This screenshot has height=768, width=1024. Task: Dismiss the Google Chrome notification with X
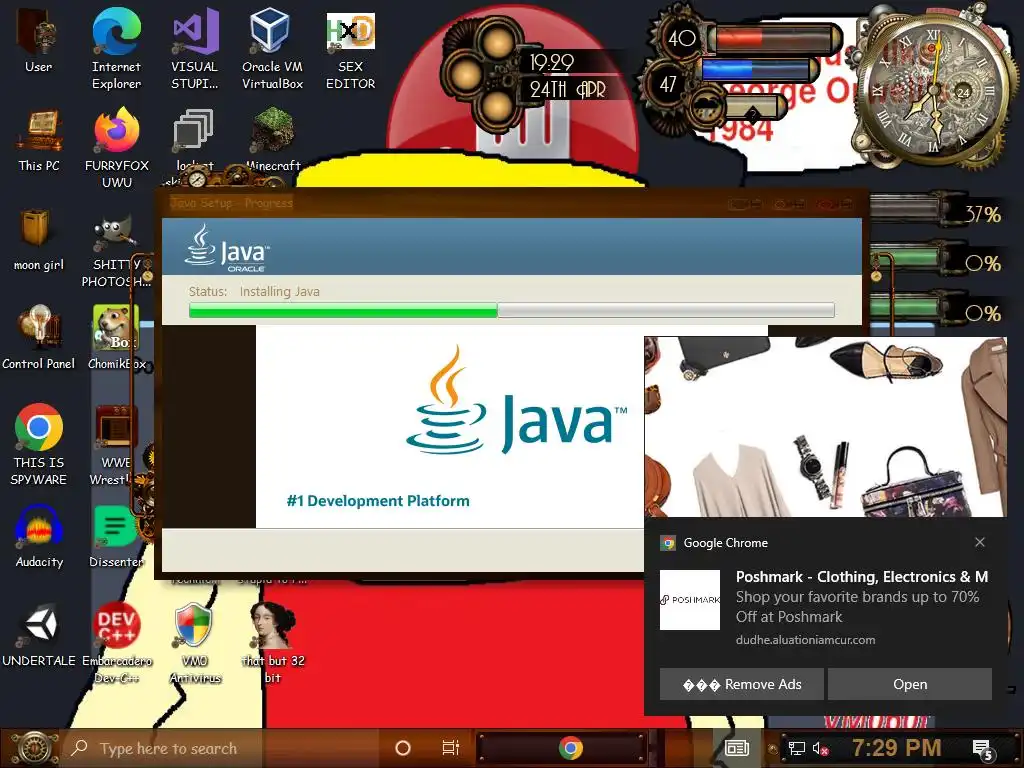tap(980, 542)
